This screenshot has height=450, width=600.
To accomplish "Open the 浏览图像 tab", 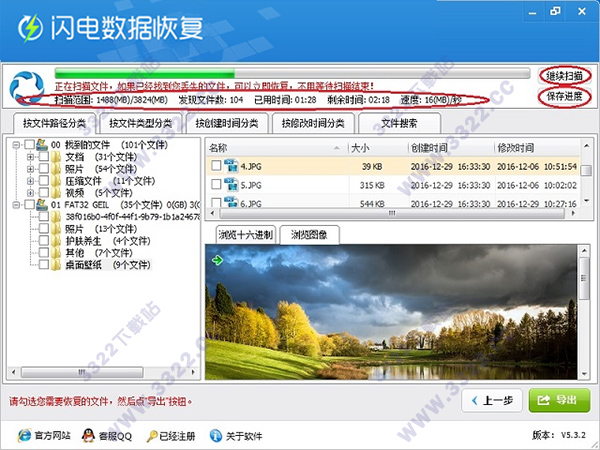I will click(309, 235).
